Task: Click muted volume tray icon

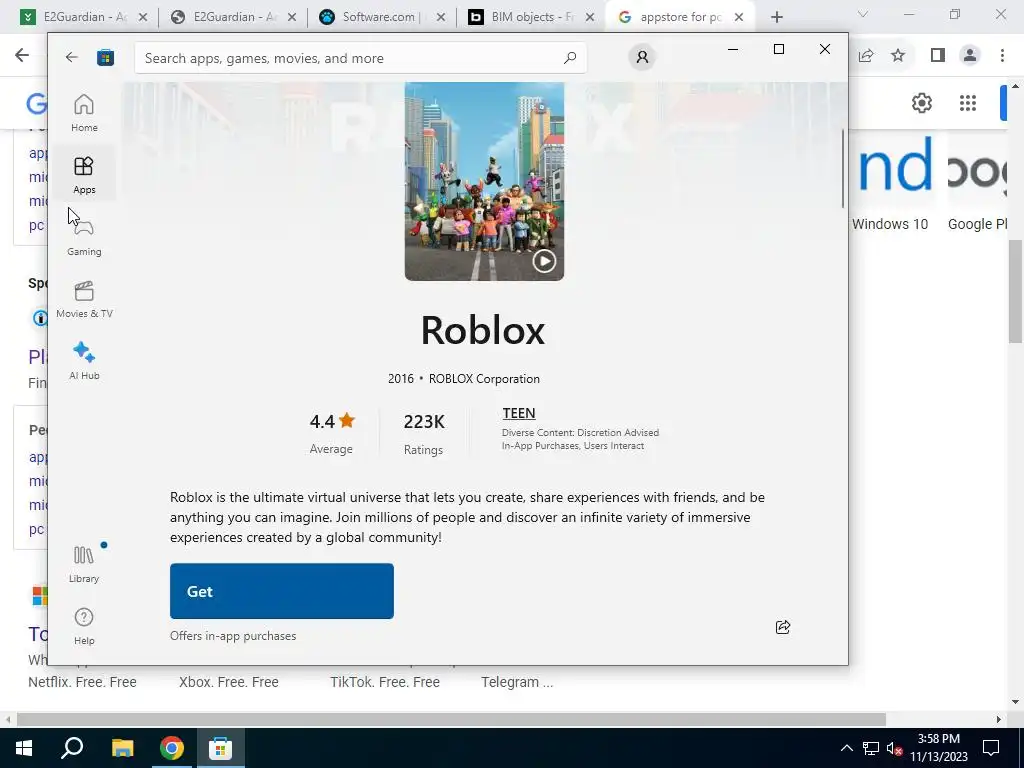Action: click(895, 748)
